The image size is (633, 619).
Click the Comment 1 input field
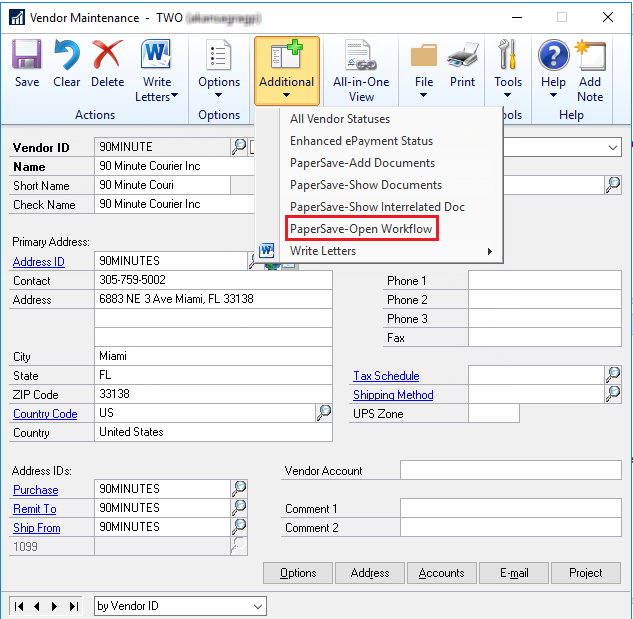(510, 509)
